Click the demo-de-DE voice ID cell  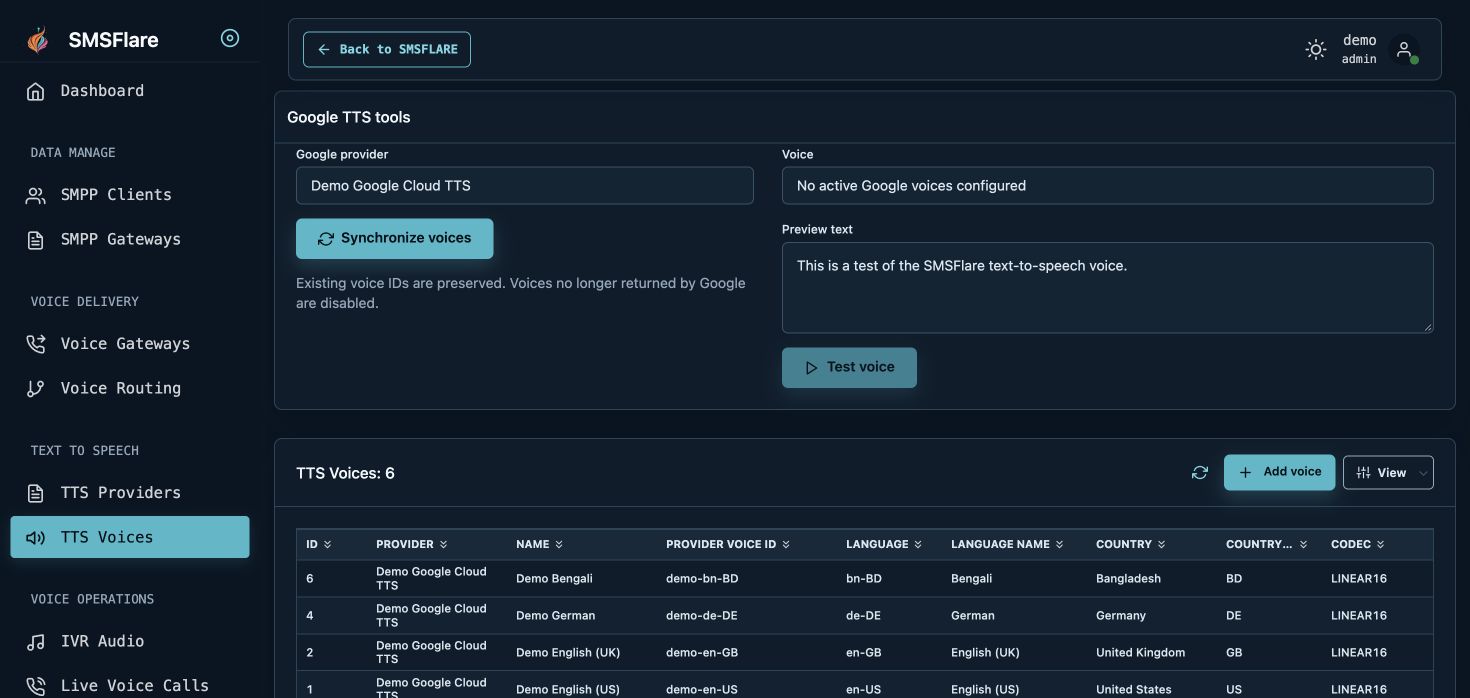point(702,616)
